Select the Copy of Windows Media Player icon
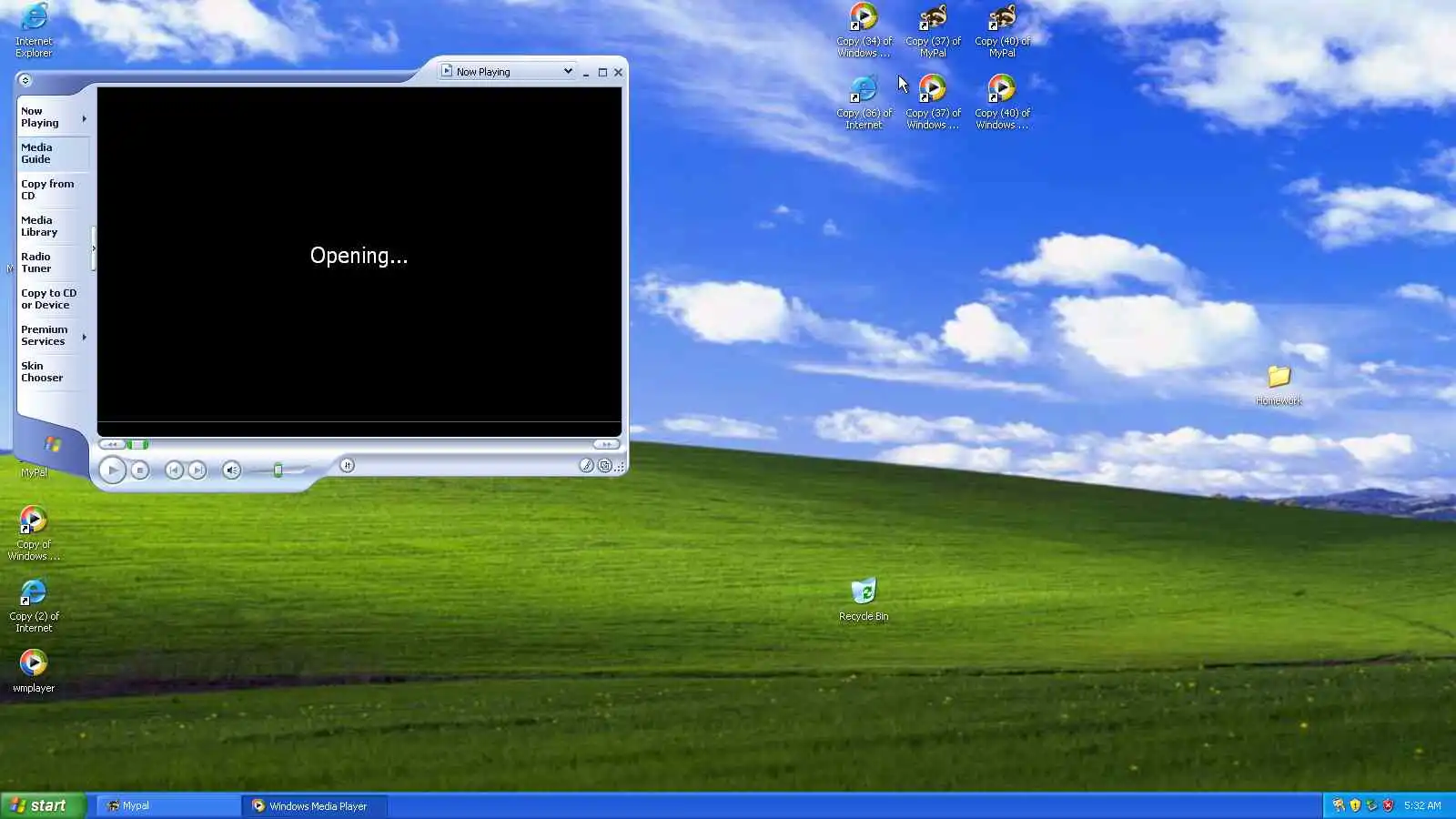The image size is (1456, 819). 34,533
